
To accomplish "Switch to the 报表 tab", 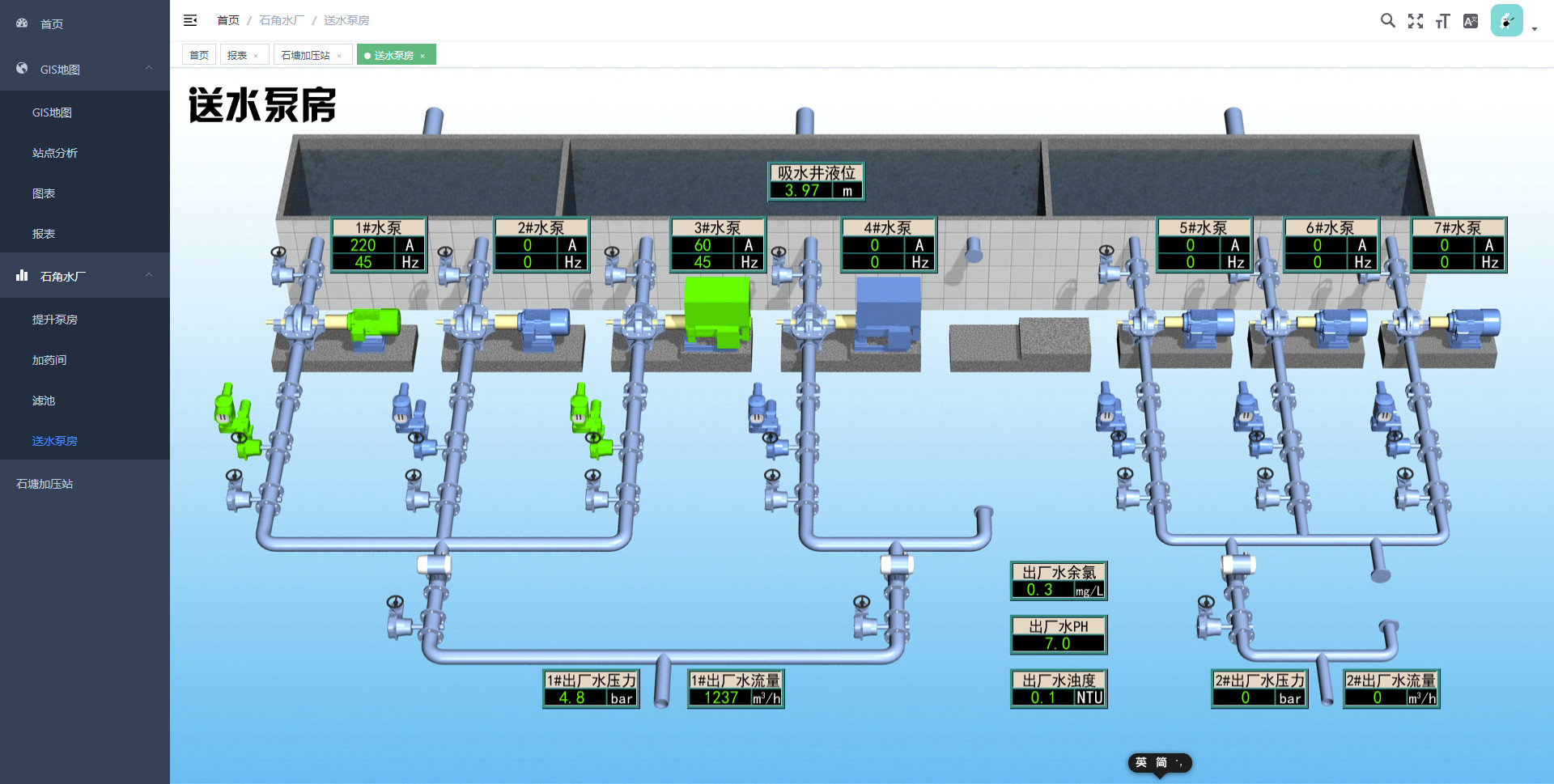I will [237, 55].
